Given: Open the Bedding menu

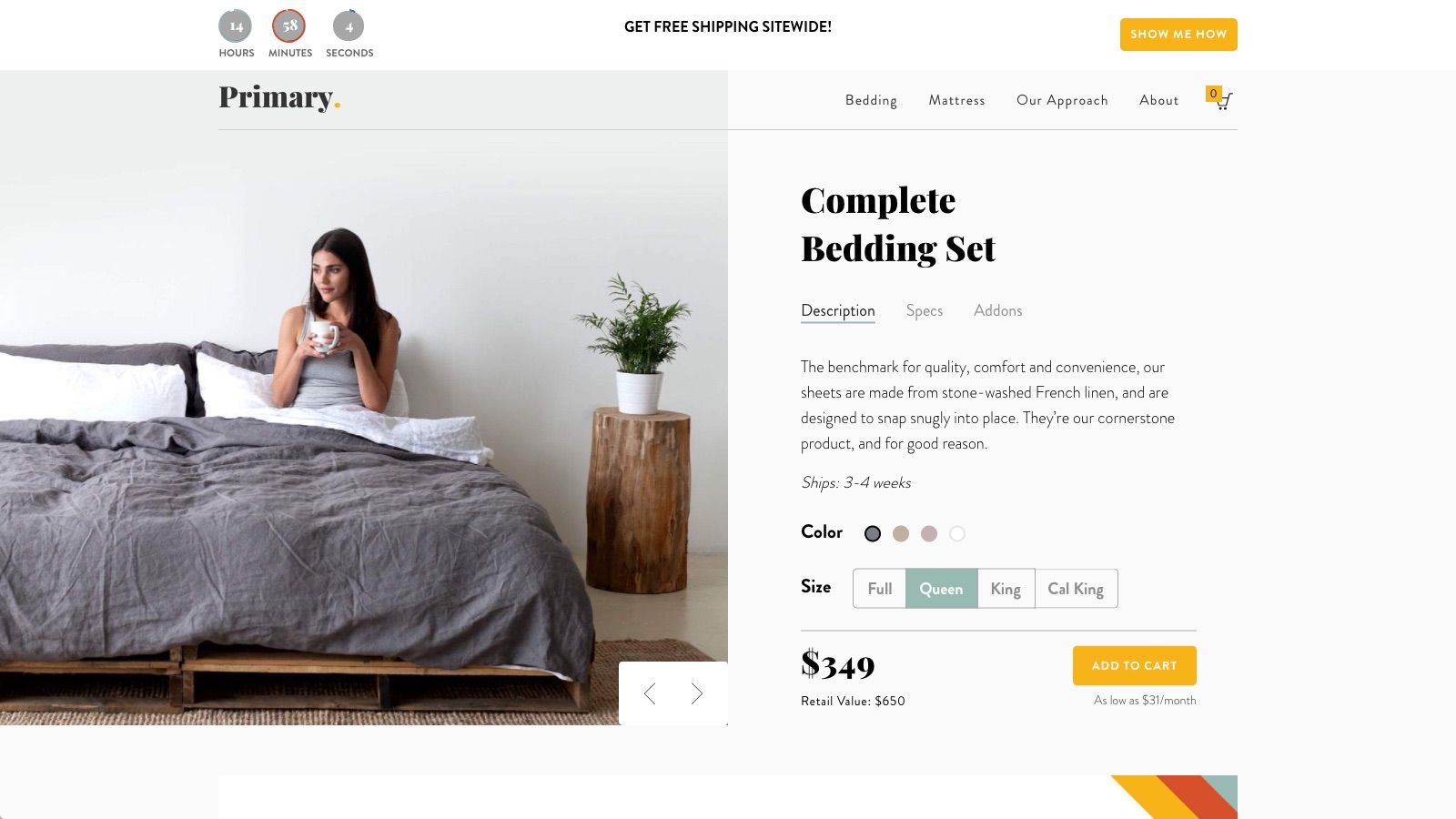Looking at the screenshot, I should [871, 100].
